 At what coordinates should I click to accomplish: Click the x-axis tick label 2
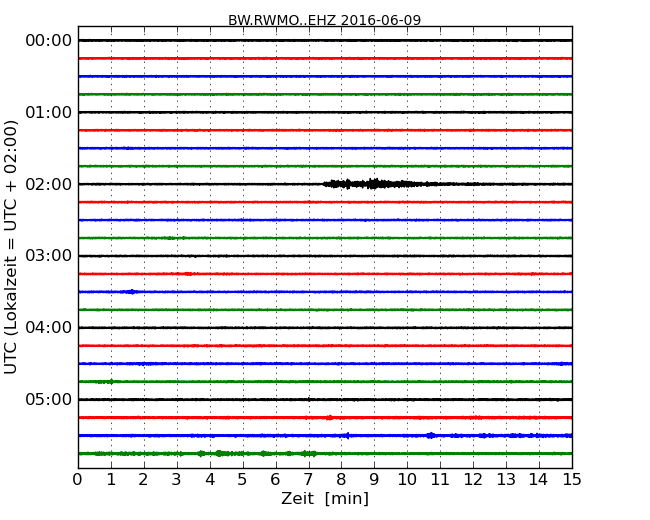coord(143,480)
